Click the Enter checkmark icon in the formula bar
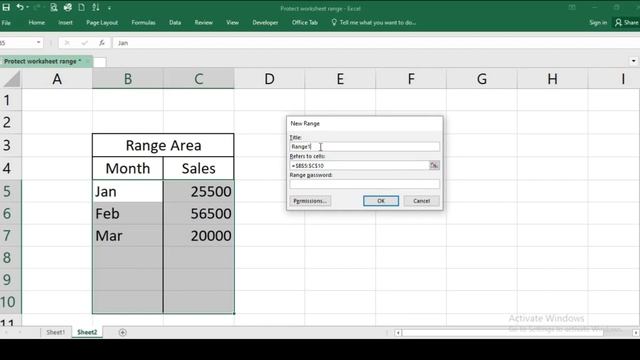Viewport: 640px width, 360px height. (x=84, y=43)
